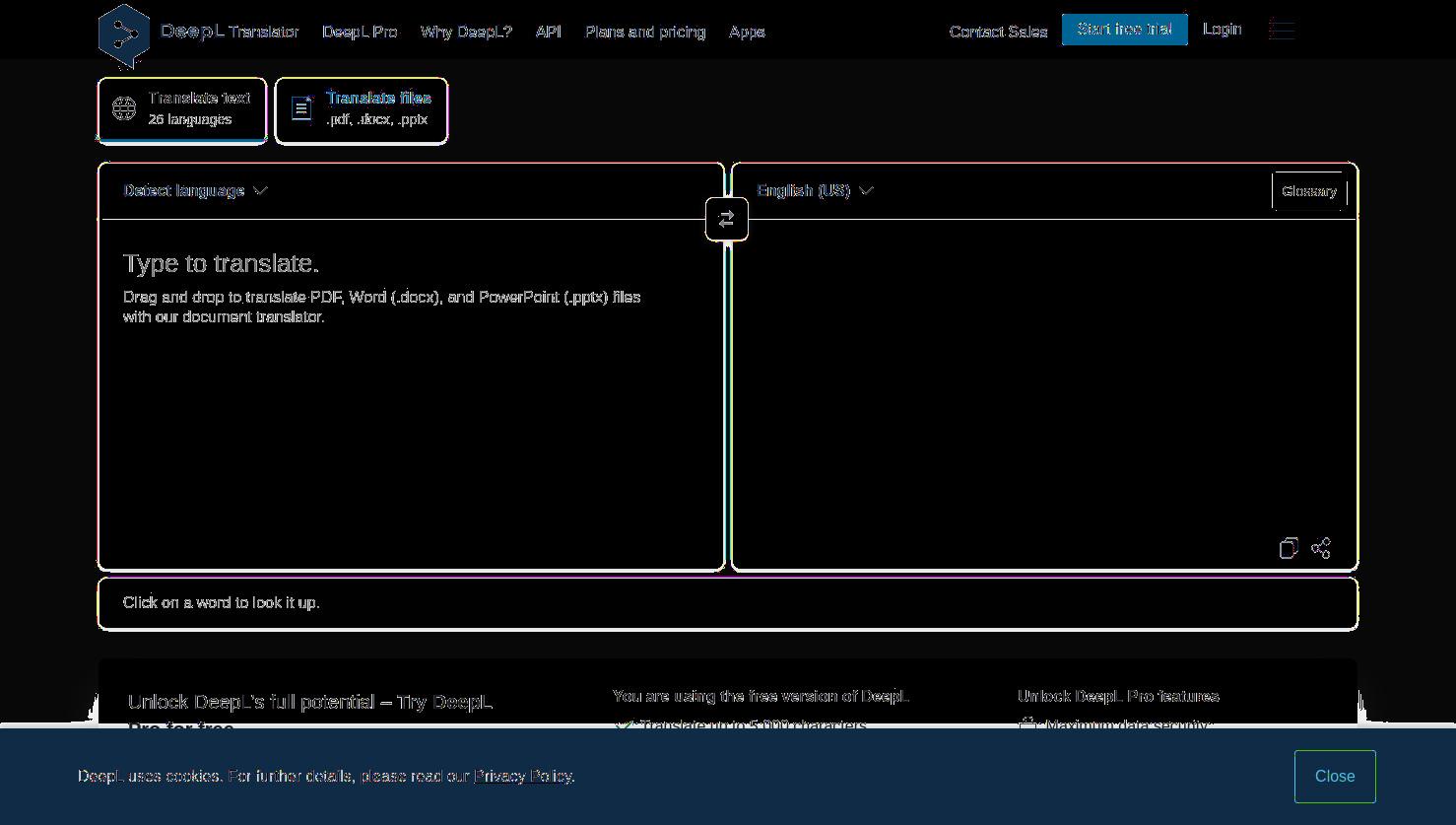The image size is (1456, 825).
Task: Switch to the Translate files tab
Action: pyautogui.click(x=362, y=109)
